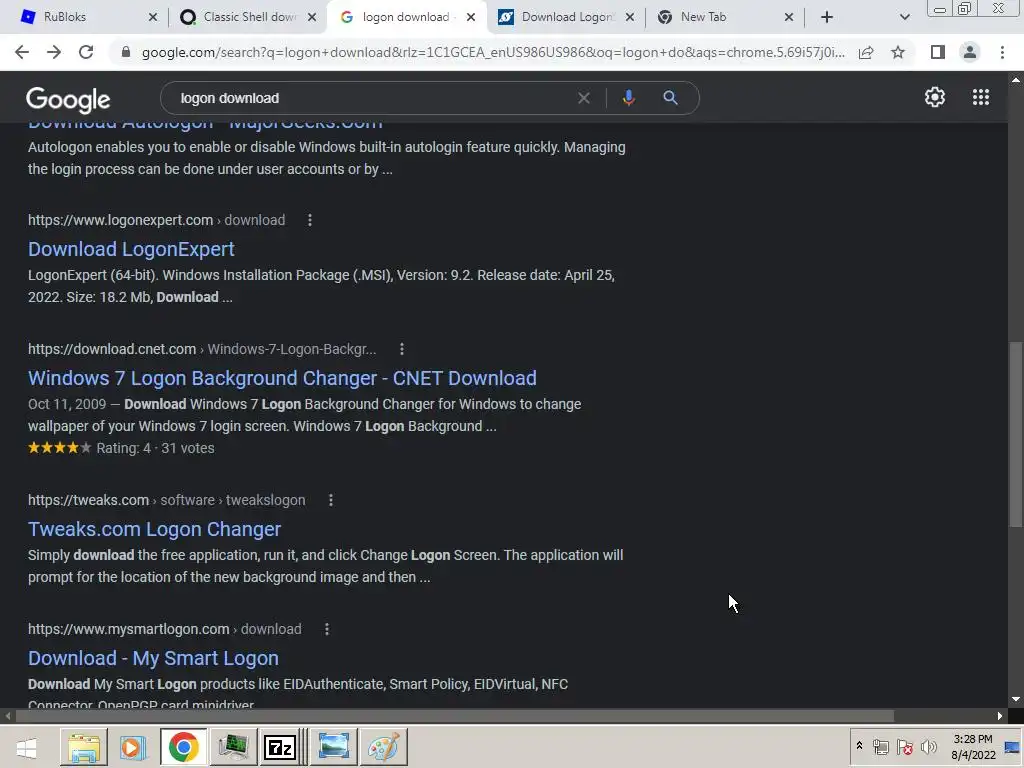Click the https://www.mysmartlogon.com URL text

(x=129, y=629)
